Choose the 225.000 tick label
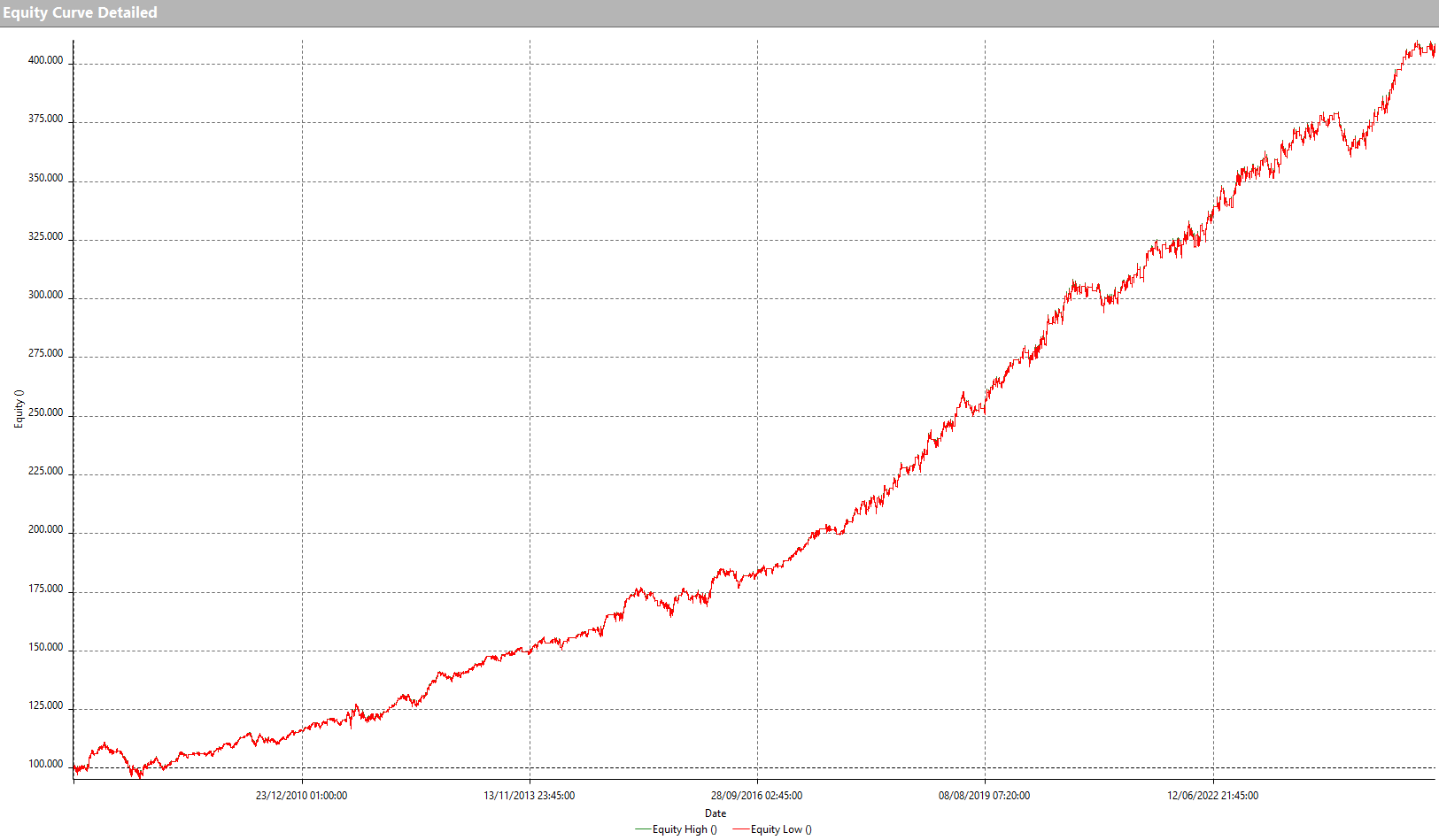 (x=46, y=471)
